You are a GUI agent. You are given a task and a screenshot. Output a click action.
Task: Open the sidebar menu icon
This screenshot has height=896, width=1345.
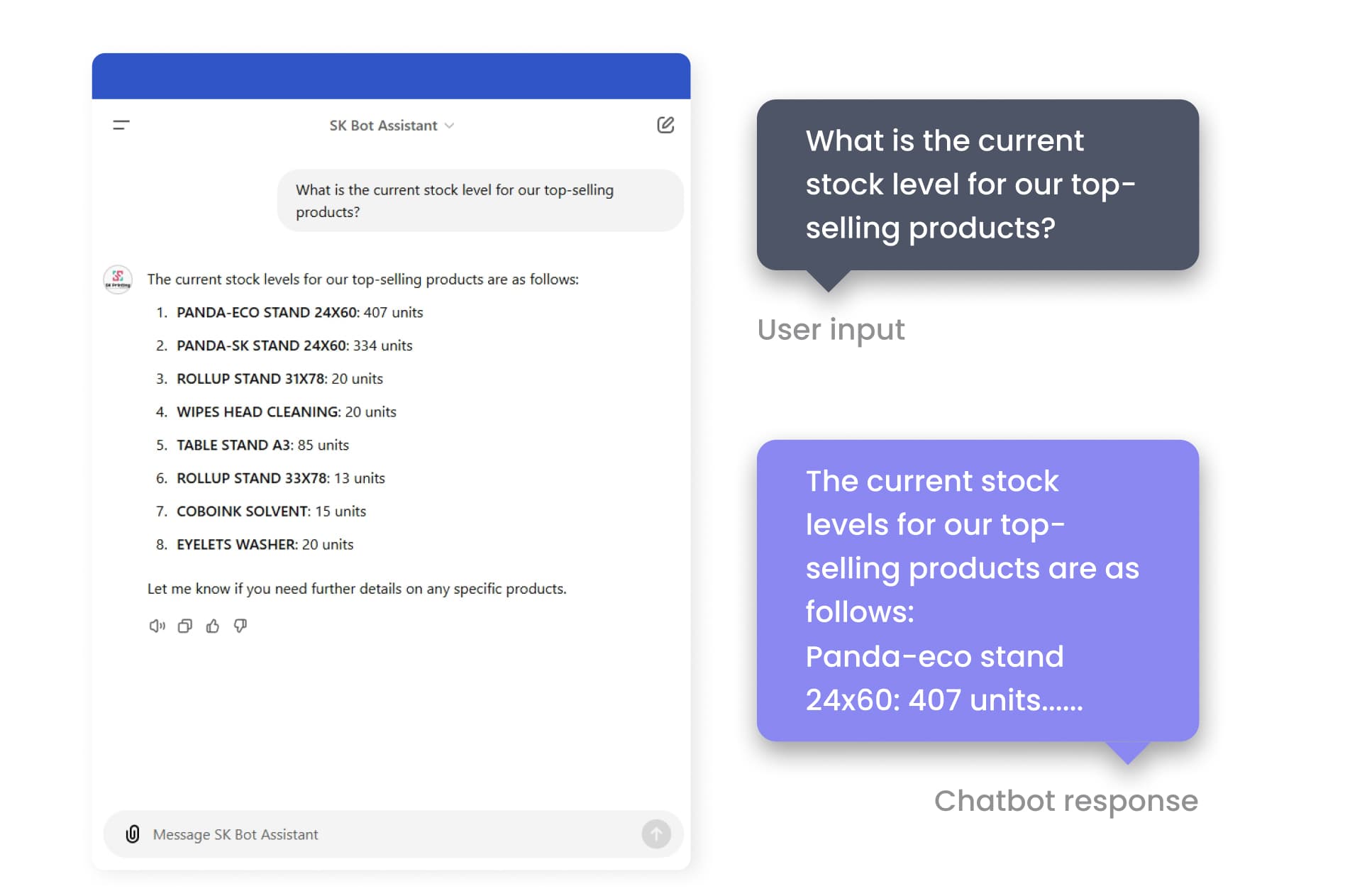coord(121,126)
